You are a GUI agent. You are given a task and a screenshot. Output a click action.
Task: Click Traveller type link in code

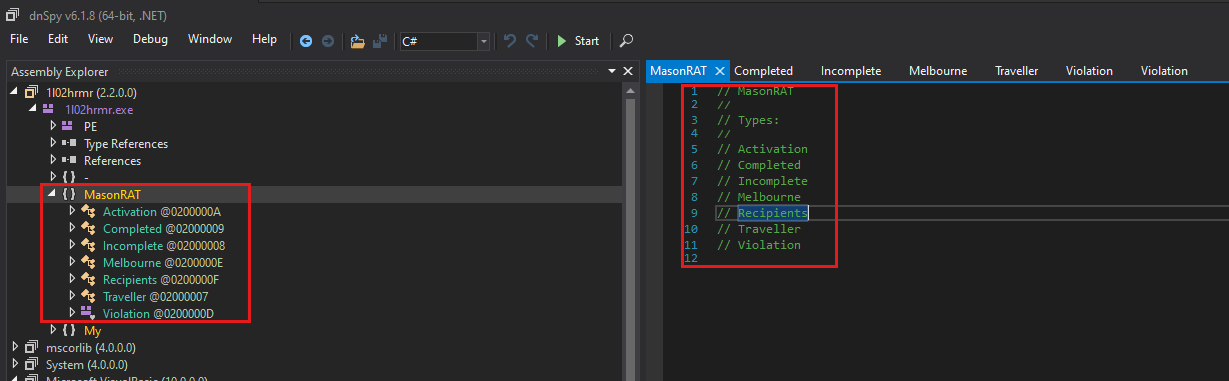click(769, 229)
